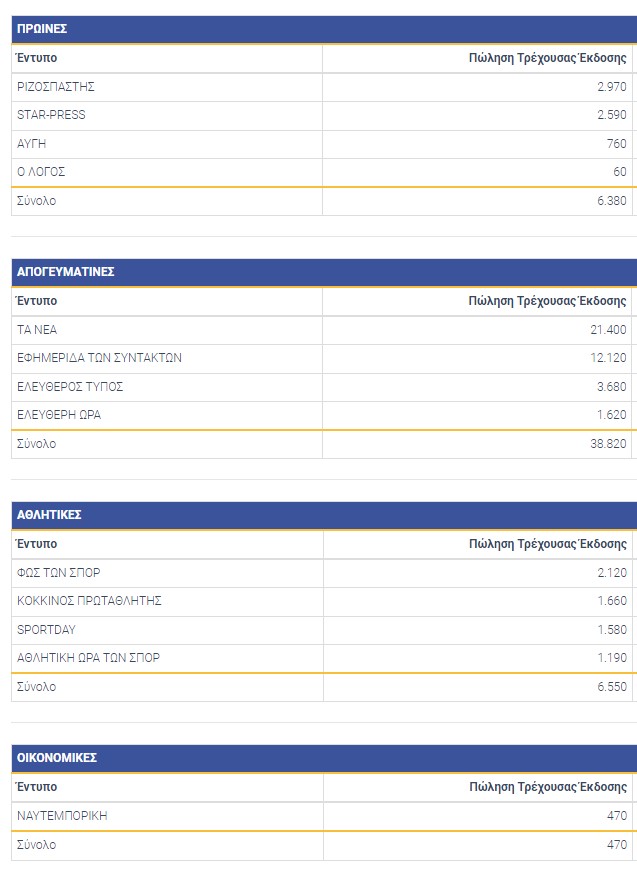Select the ΦΩΣ ΤΩΝ ΣΠΟΡ entry

coord(59,573)
